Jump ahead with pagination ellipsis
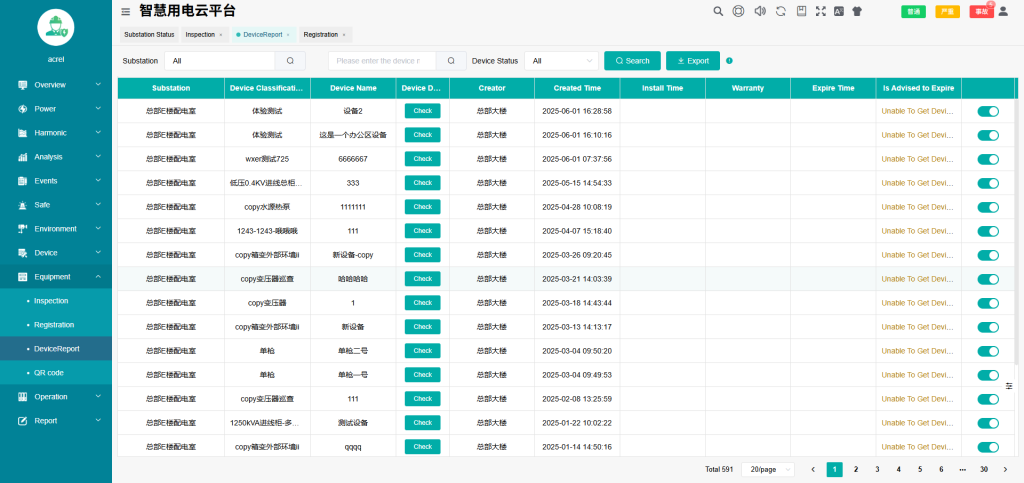1024x483 pixels. [x=963, y=469]
